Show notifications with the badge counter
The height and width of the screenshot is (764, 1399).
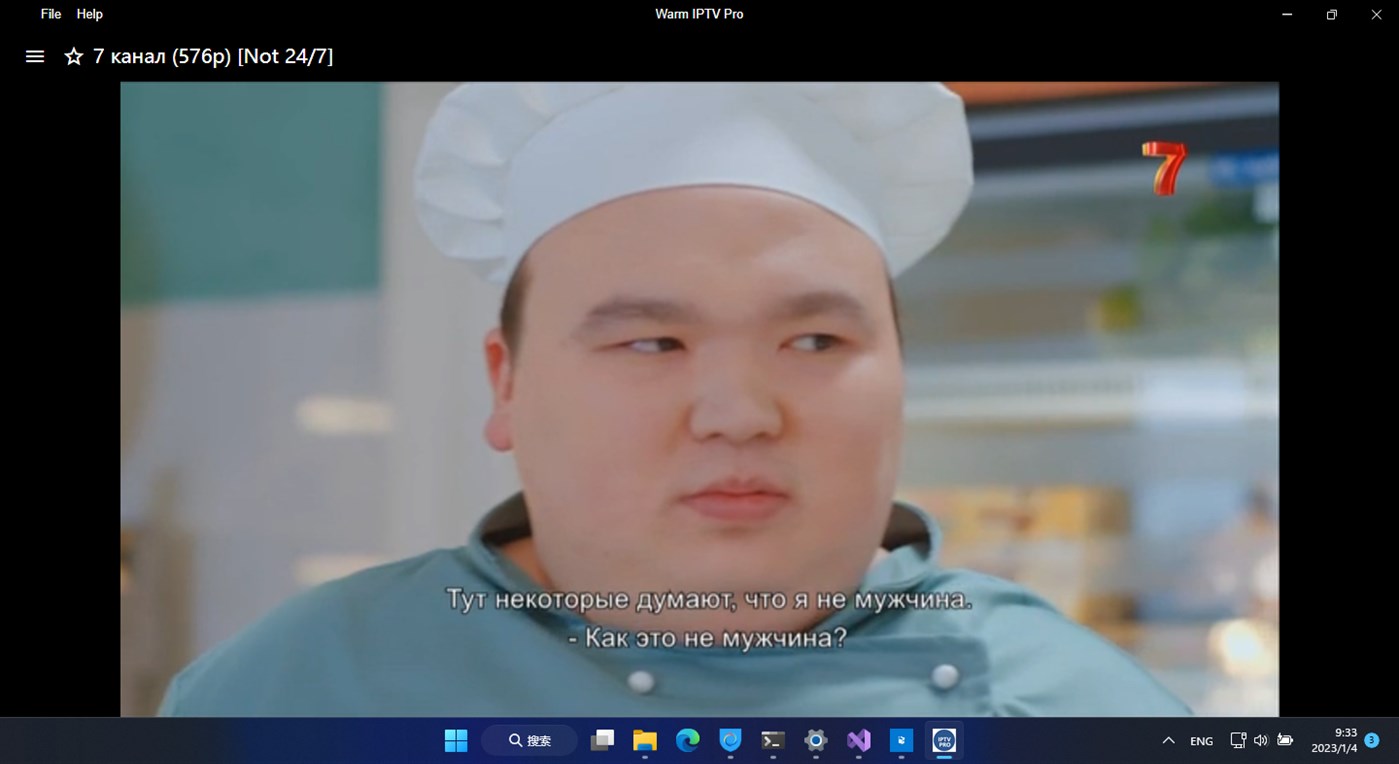(1371, 740)
